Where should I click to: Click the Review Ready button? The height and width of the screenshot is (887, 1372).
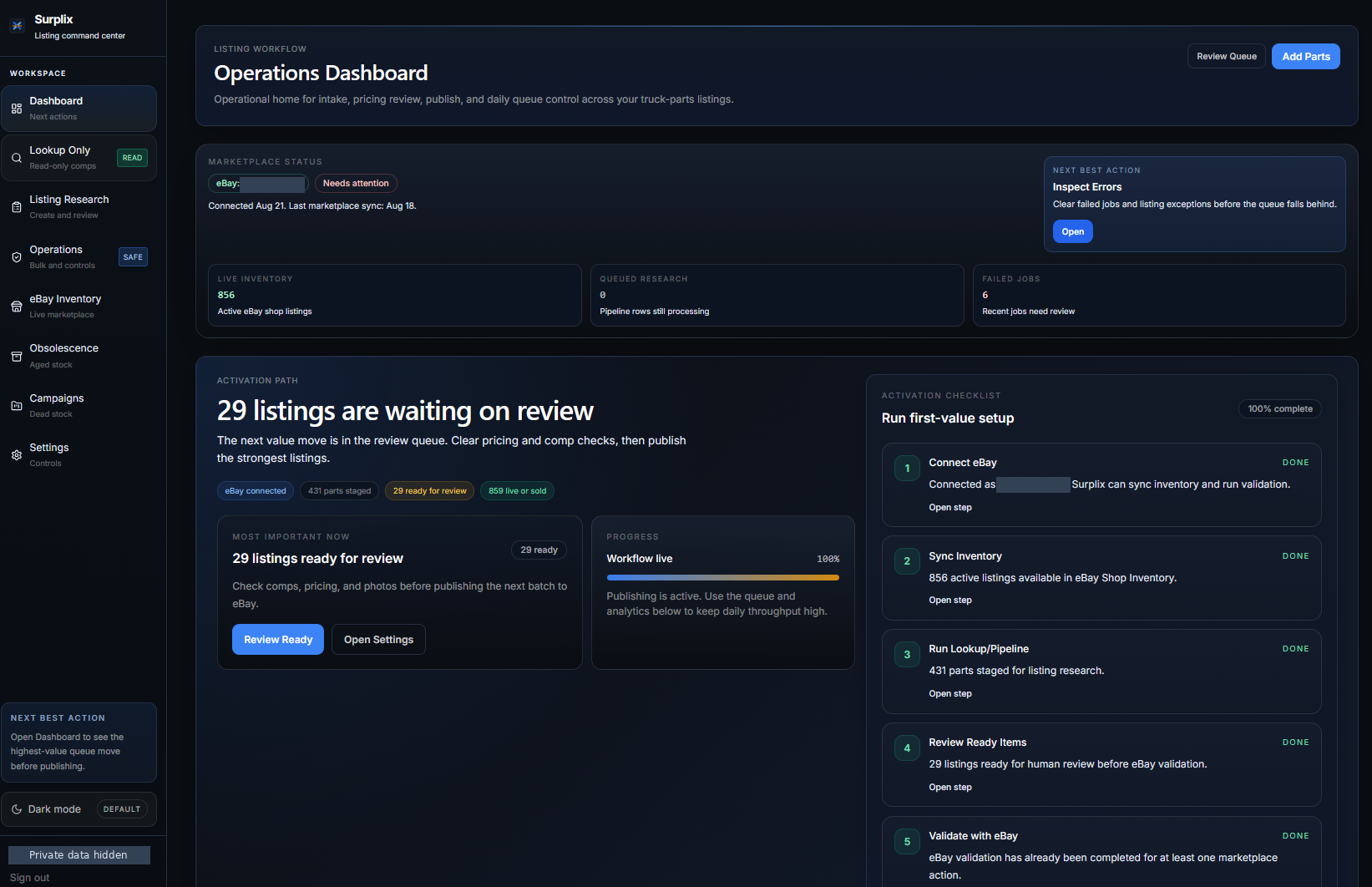click(278, 640)
